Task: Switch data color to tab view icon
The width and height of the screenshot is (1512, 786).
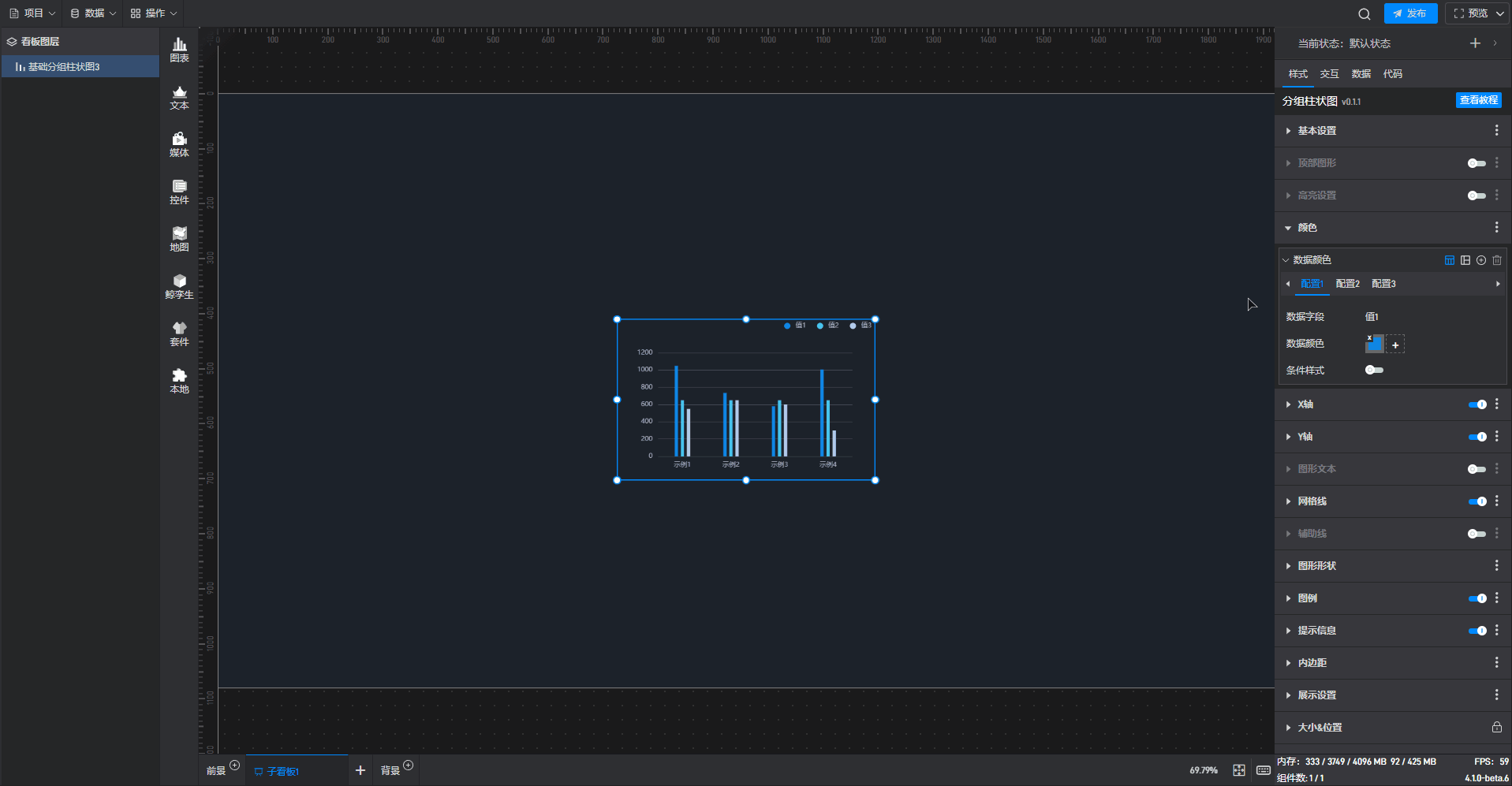Action: coord(1450,260)
